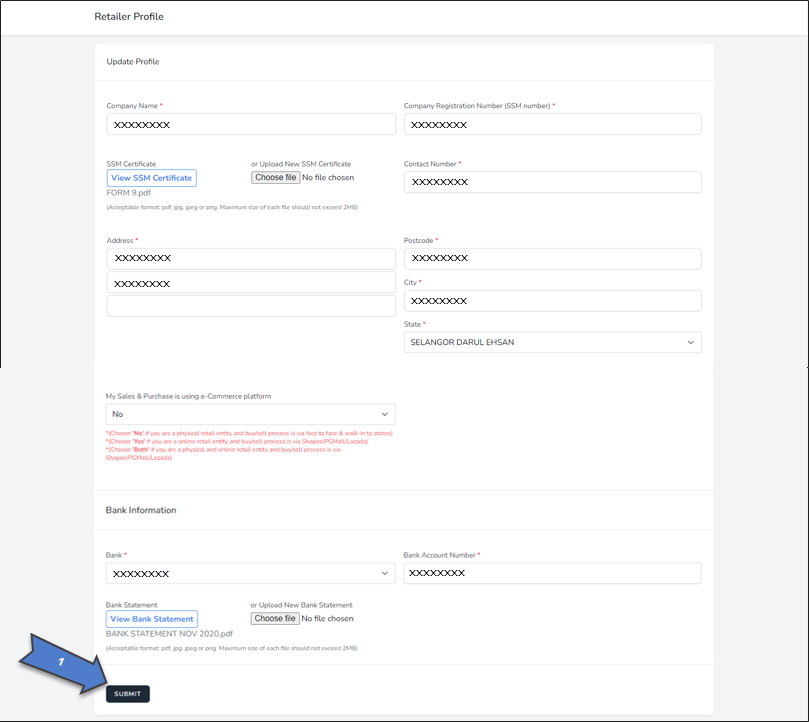Screen dimensions: 809x722
Task: Click the Company Registration Number field
Action: tap(552, 124)
